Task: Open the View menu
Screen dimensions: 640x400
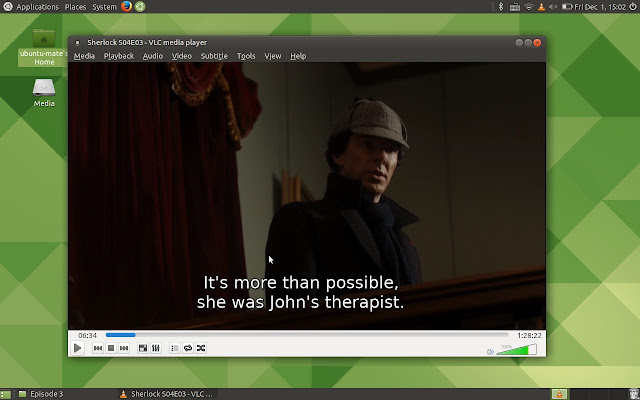Action: coord(272,56)
